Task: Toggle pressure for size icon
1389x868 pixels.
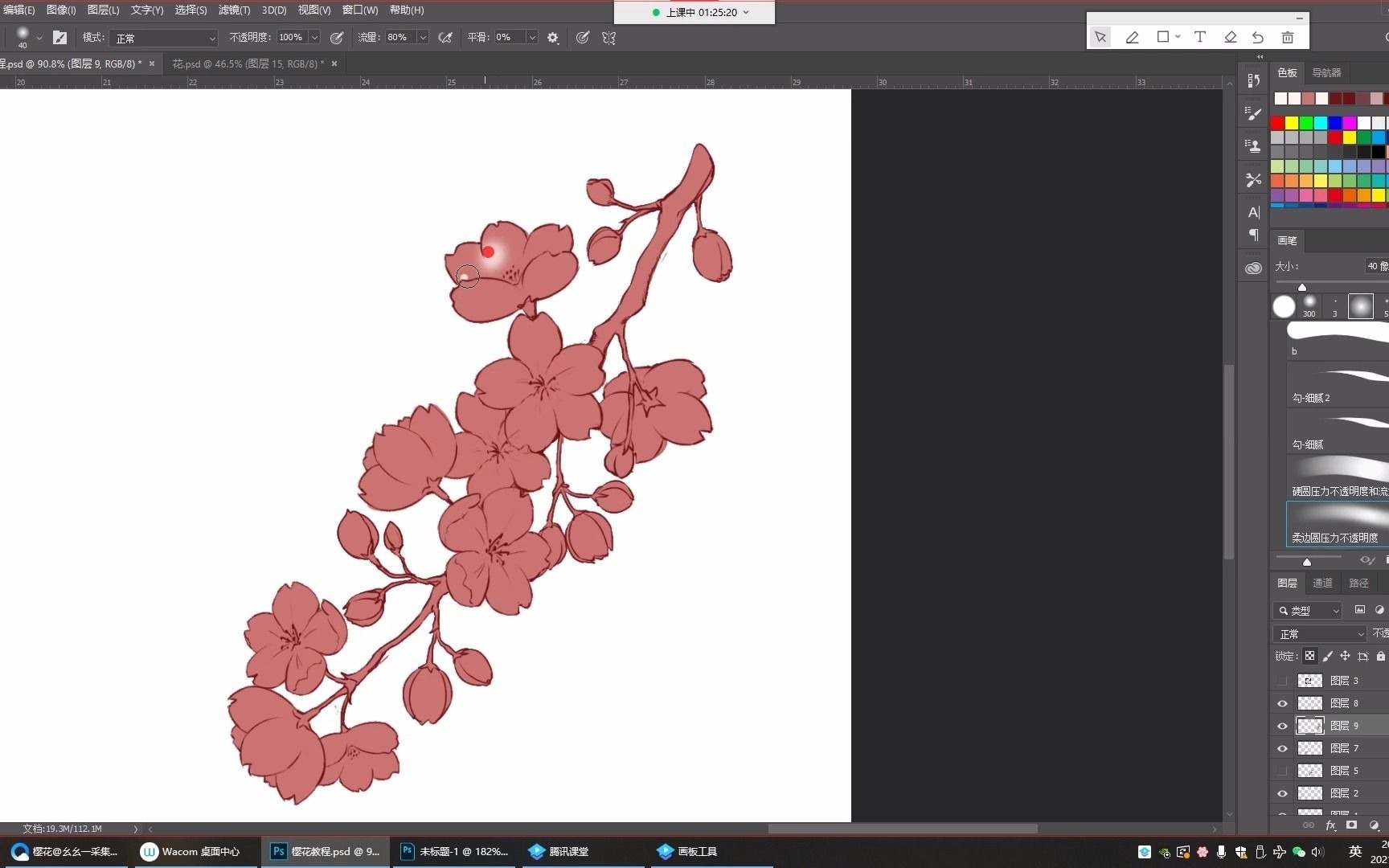Action: point(583,37)
